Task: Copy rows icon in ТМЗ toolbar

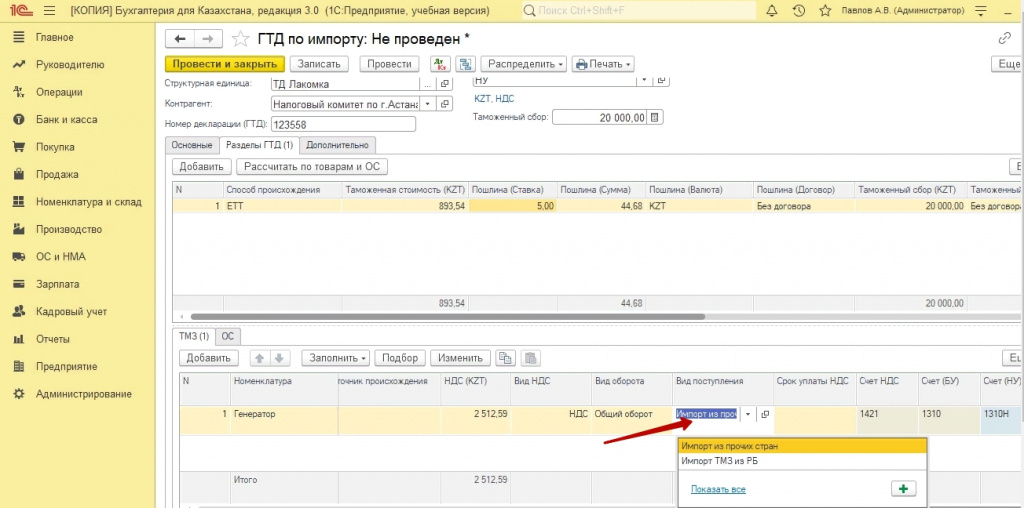Action: pyautogui.click(x=505, y=358)
